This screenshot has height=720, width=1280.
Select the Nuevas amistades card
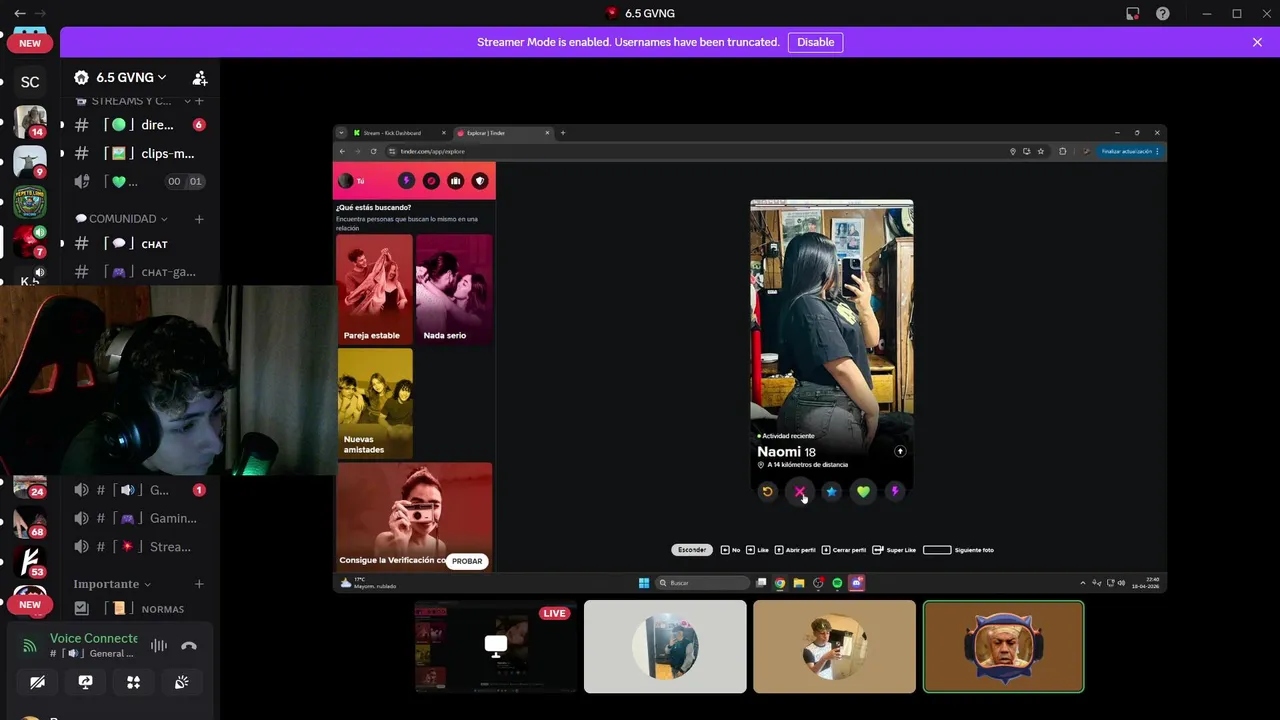tap(374, 403)
